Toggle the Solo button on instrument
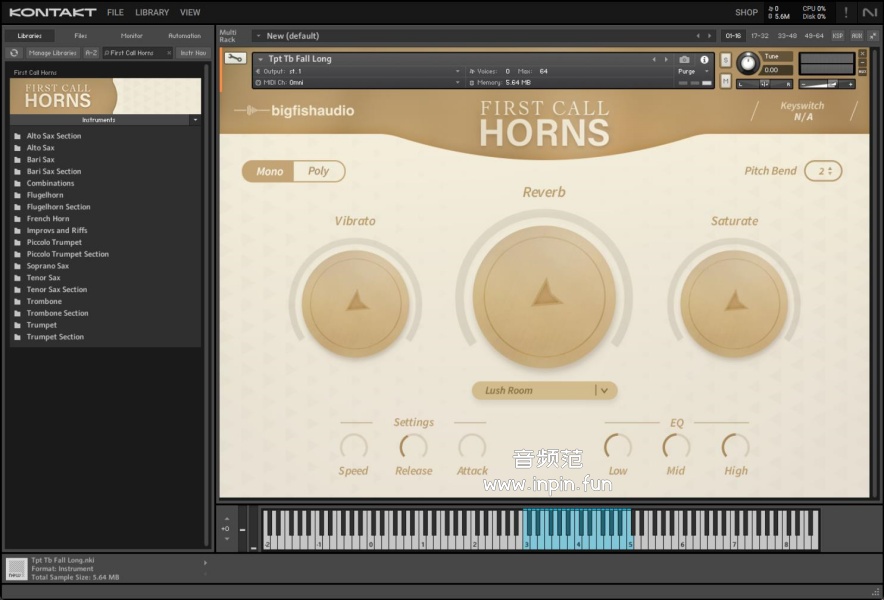 726,61
